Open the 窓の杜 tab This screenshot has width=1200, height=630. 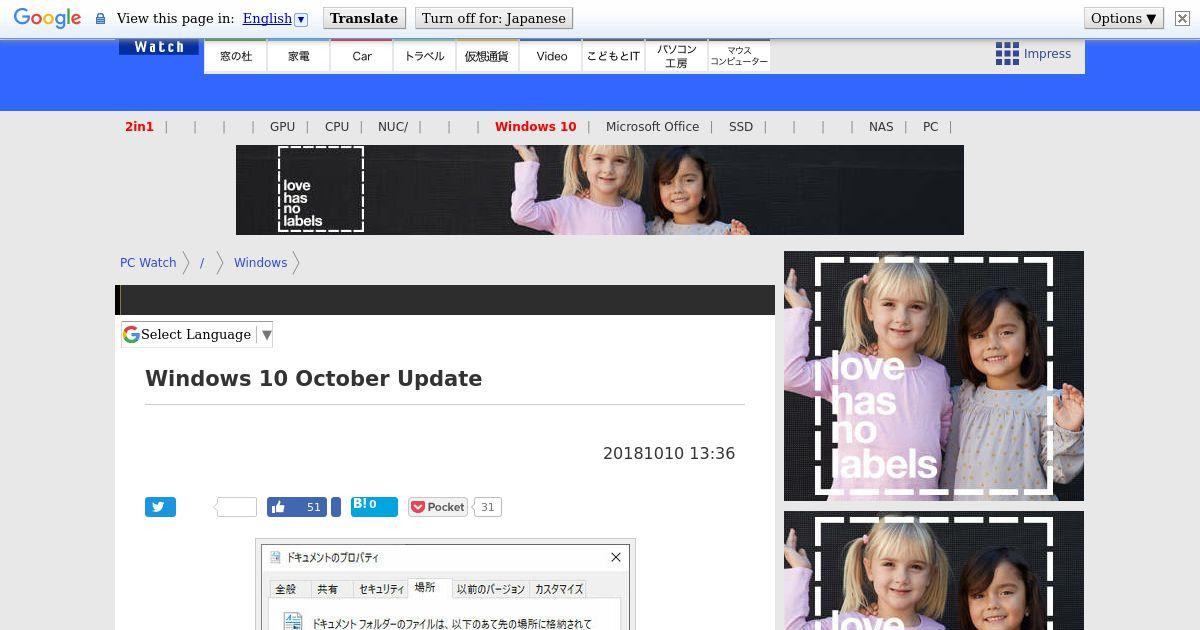[236, 56]
